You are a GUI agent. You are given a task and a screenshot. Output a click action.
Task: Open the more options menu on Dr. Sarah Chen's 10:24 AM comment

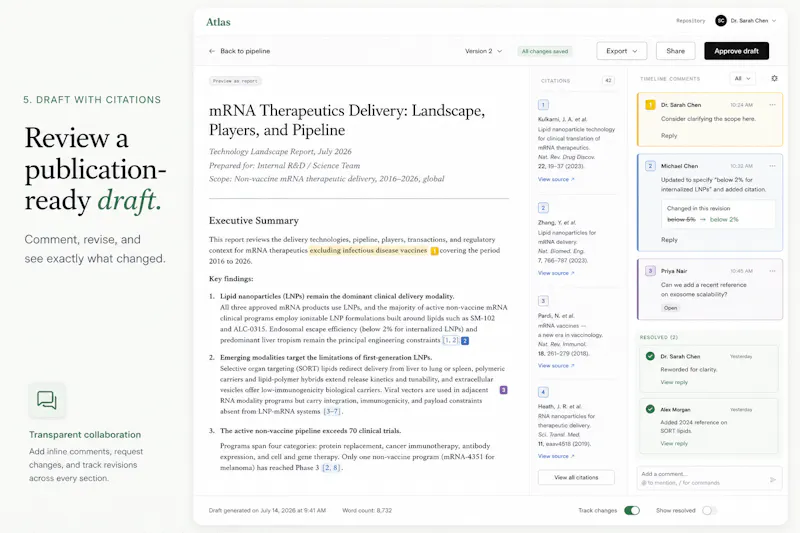pos(772,105)
